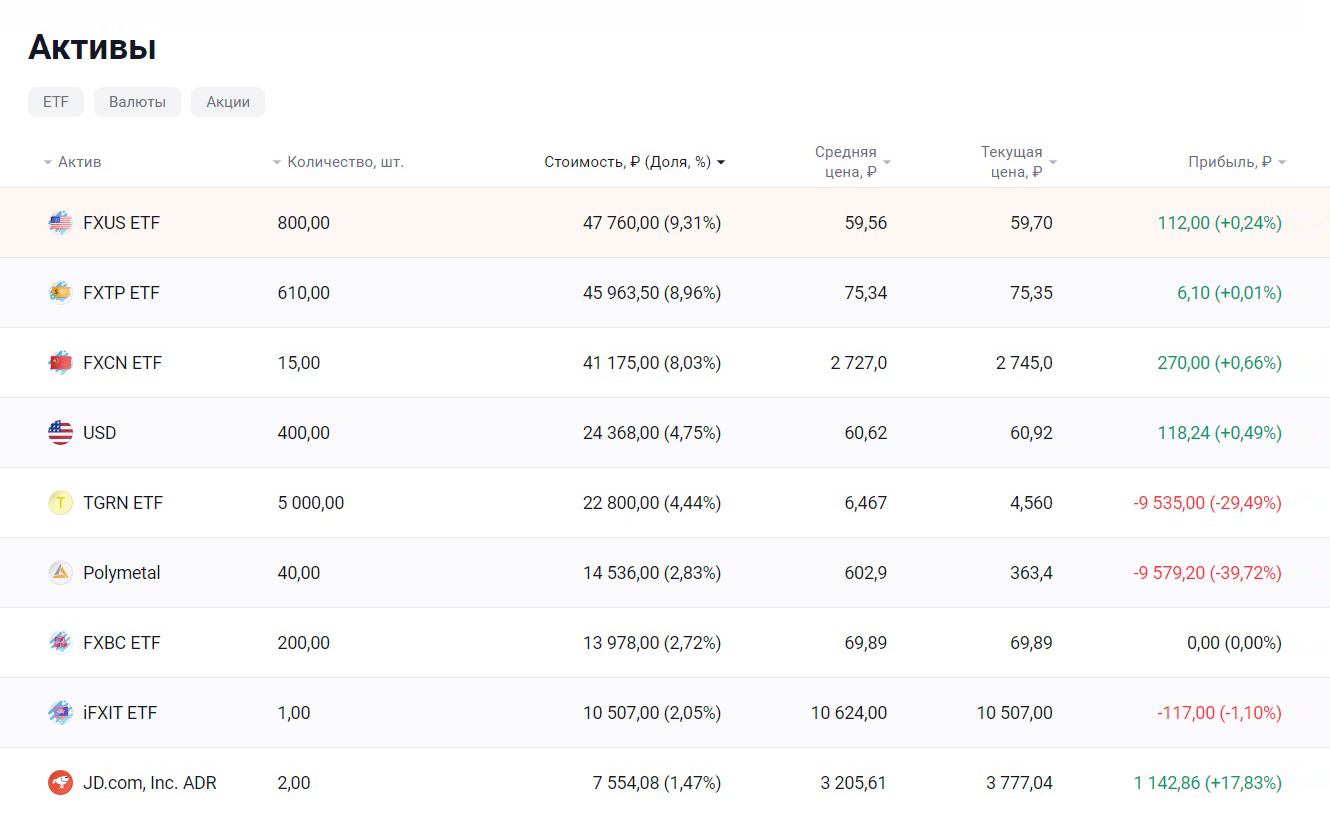
Task: Select the 800,00 quantity cell
Action: point(304,223)
